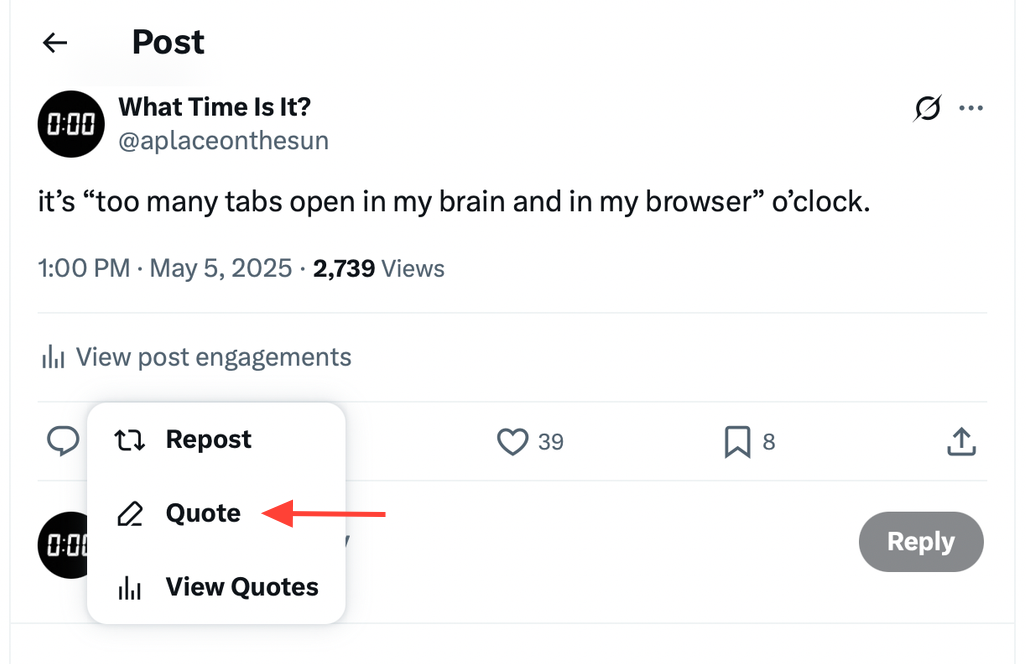Image resolution: width=1026 pixels, height=664 pixels.
Task: Click the back arrow to leave the post
Action: coord(55,42)
